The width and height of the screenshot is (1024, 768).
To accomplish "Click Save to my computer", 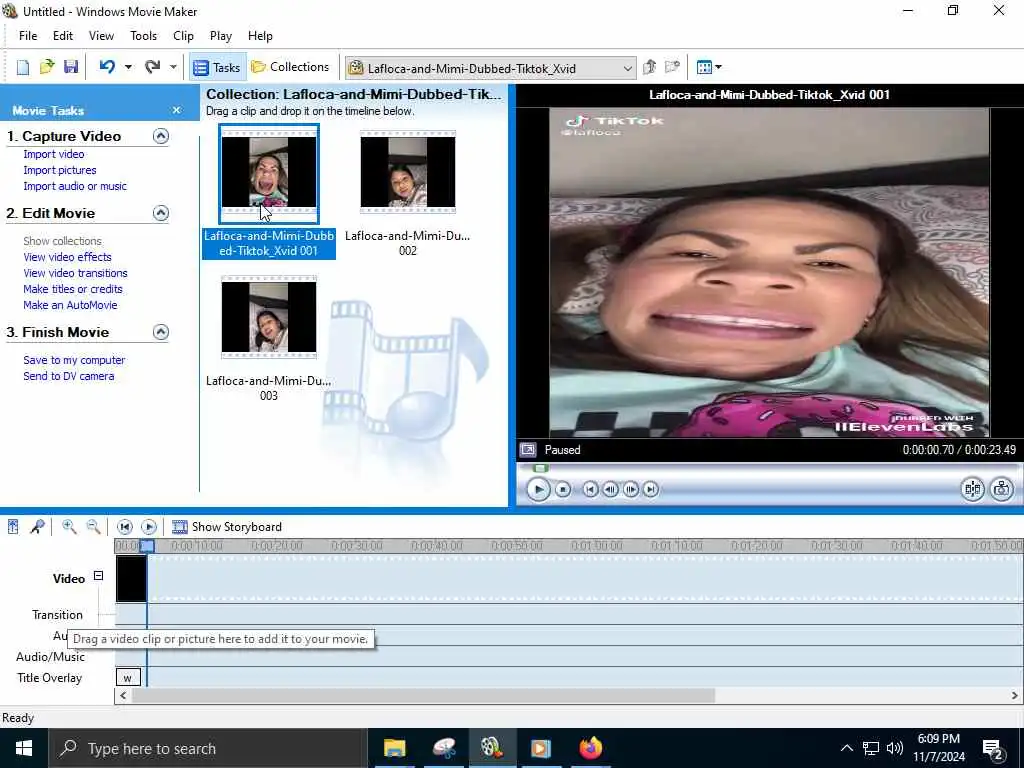I will tap(74, 360).
